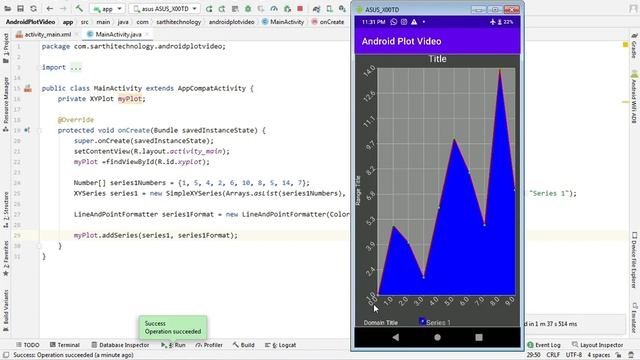Click the CRLF line separator indicator

[x=553, y=355]
